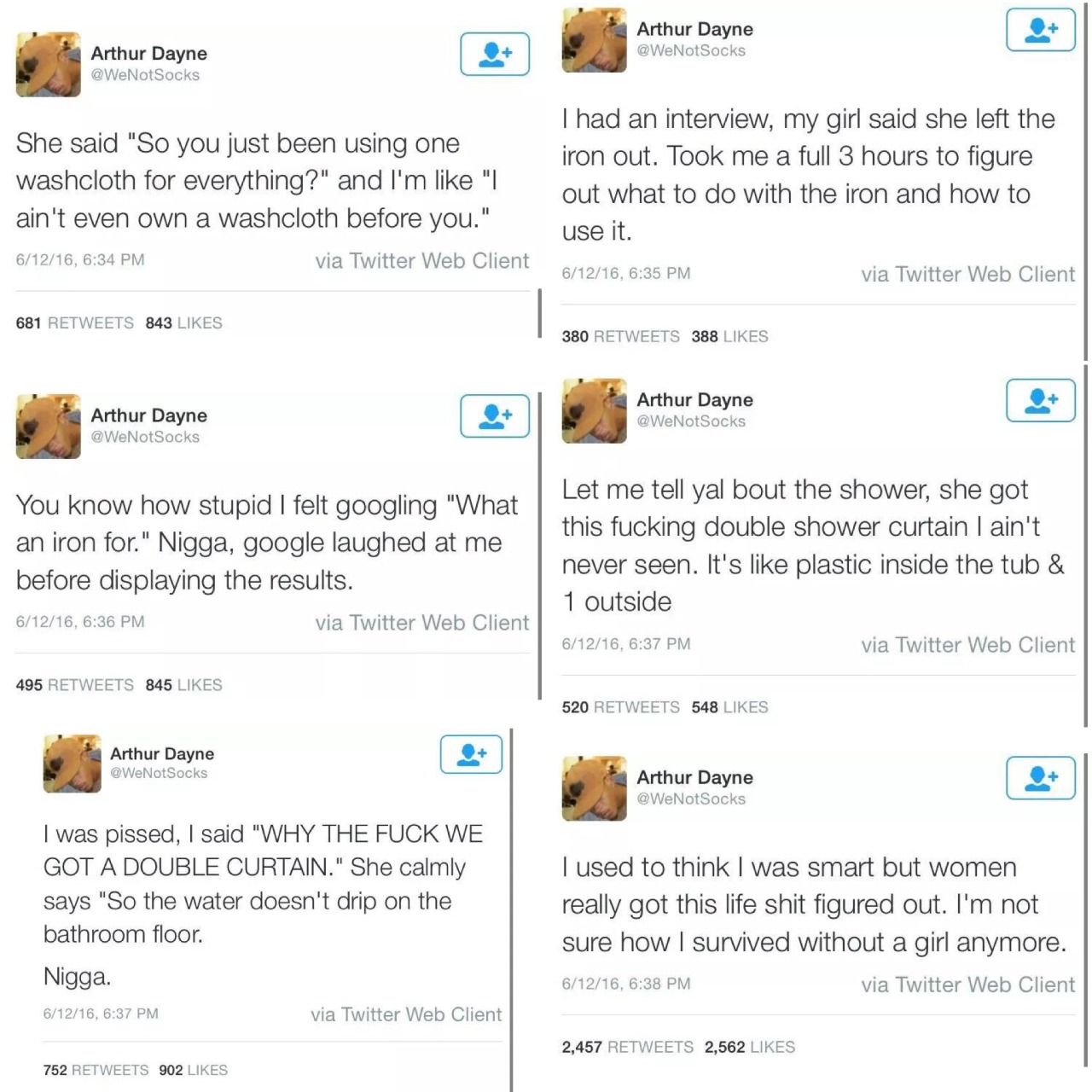Click "via Twitter Web Client" on googling tweet
This screenshot has width=1092, height=1092.
pos(421,623)
